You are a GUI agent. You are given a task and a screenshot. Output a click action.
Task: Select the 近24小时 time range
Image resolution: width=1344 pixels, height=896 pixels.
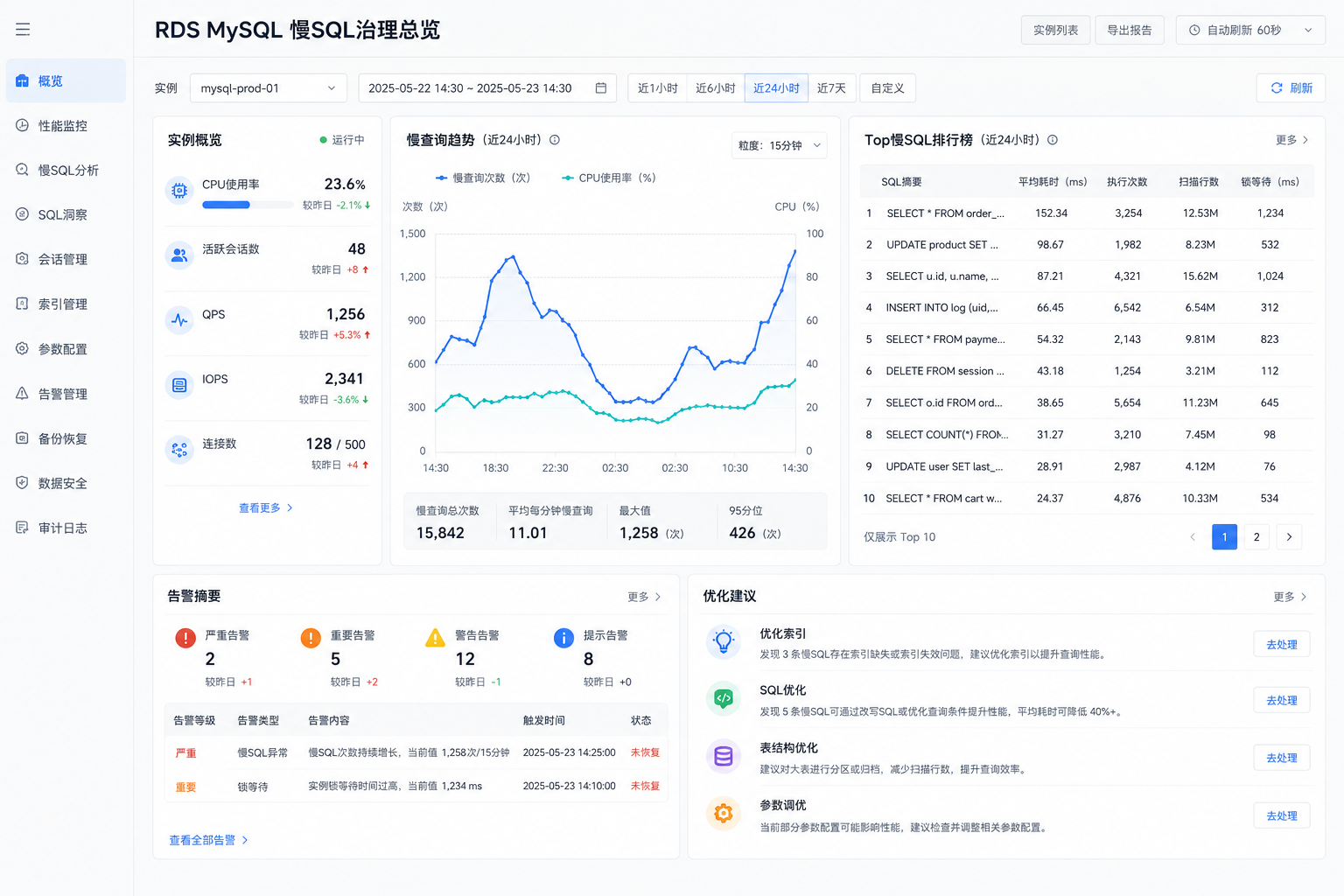(776, 88)
